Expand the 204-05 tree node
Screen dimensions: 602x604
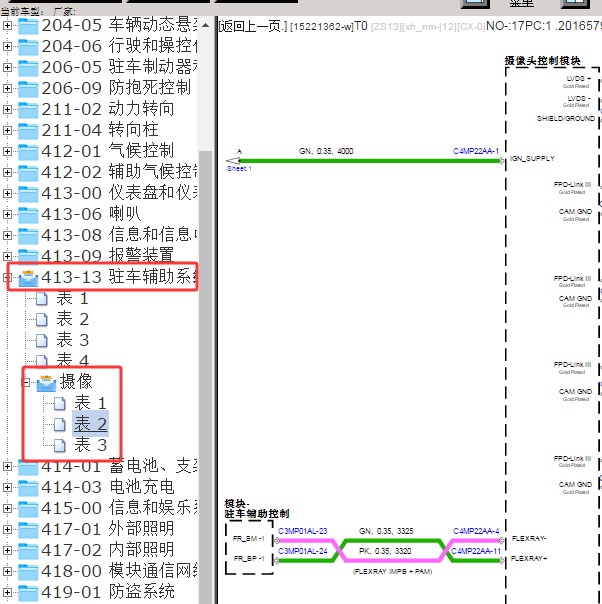(x=7, y=26)
